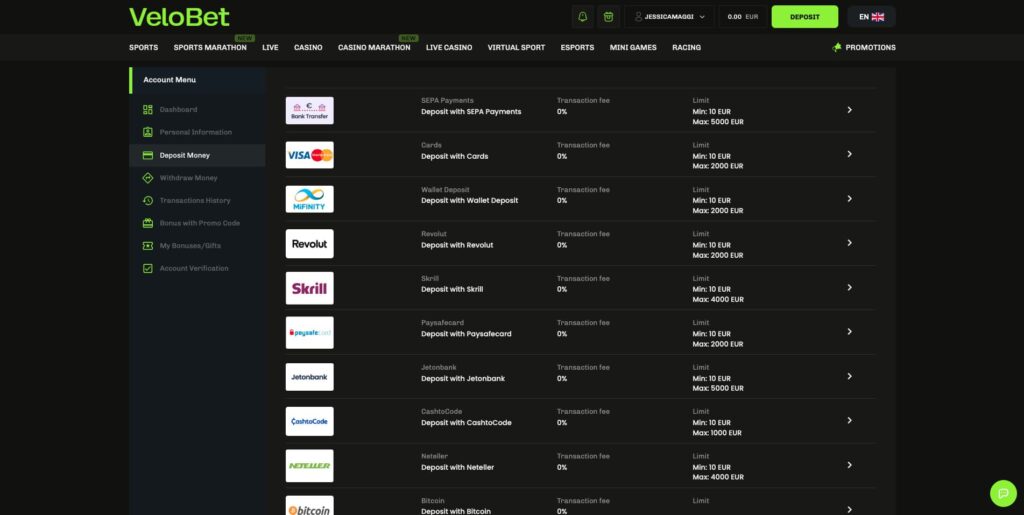Click the Withdraw Money sidebar icon
The height and width of the screenshot is (515, 1024).
pyautogui.click(x=148, y=178)
